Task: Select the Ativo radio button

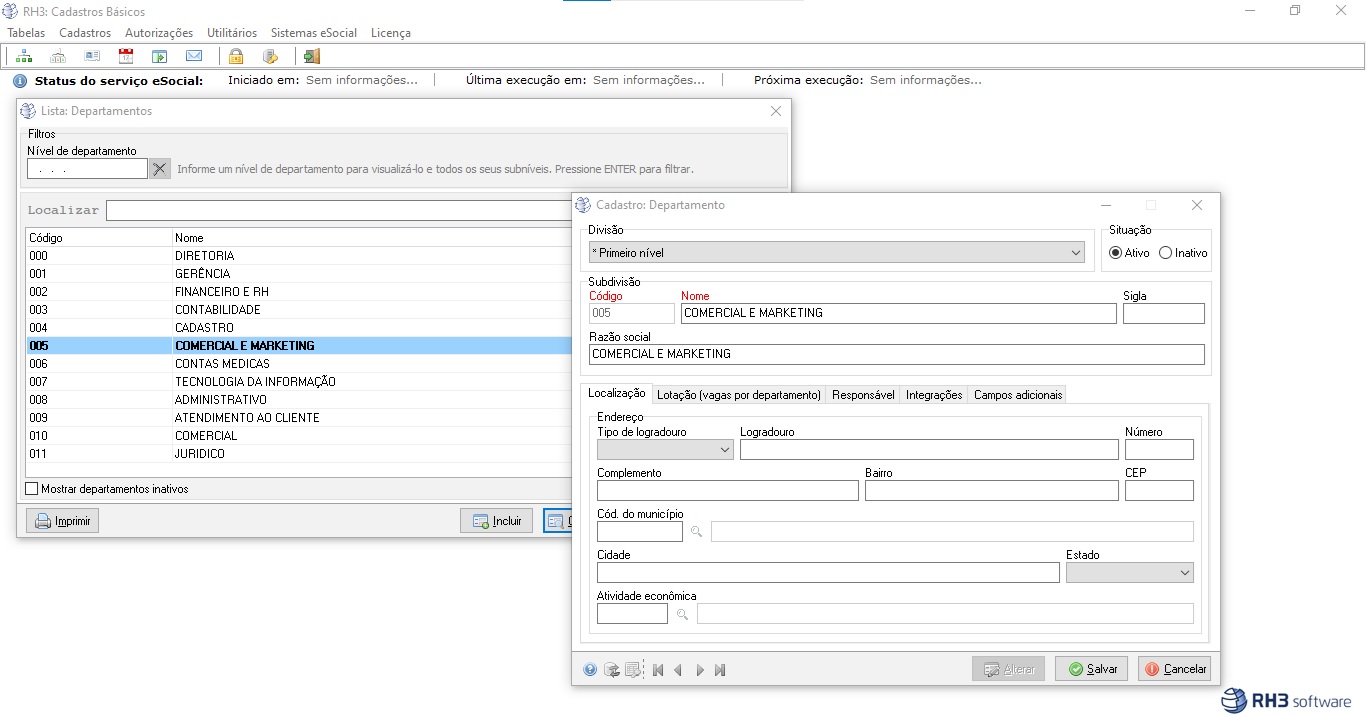Action: pos(1116,253)
